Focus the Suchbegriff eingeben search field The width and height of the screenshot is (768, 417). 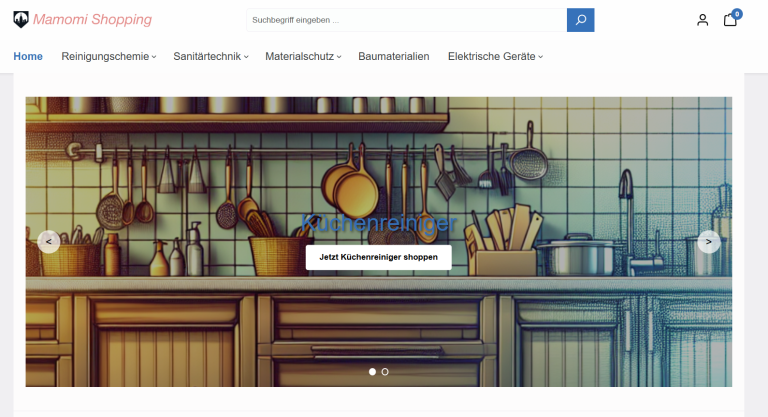[405, 20]
